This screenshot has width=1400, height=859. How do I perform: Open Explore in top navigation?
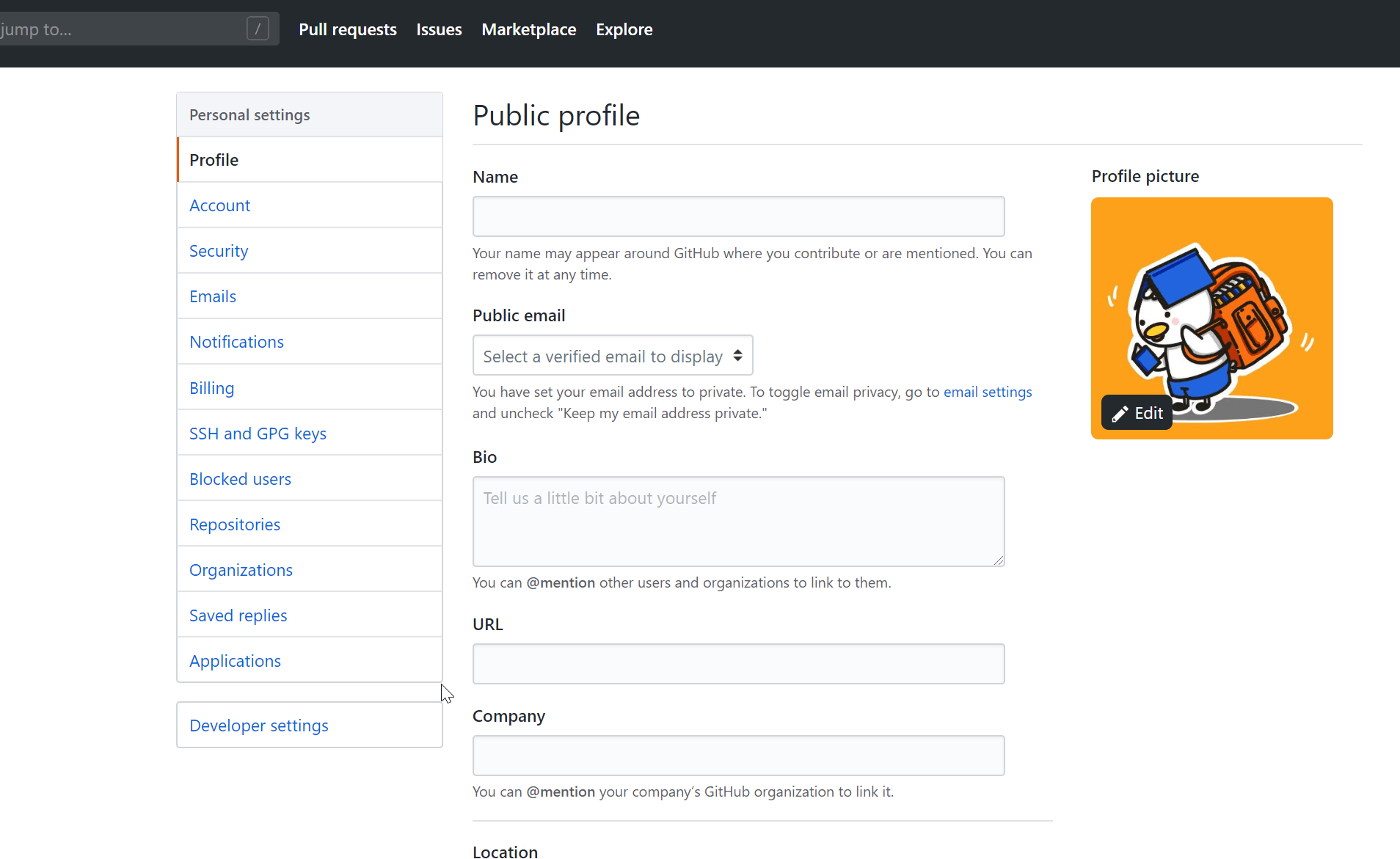pyautogui.click(x=624, y=29)
